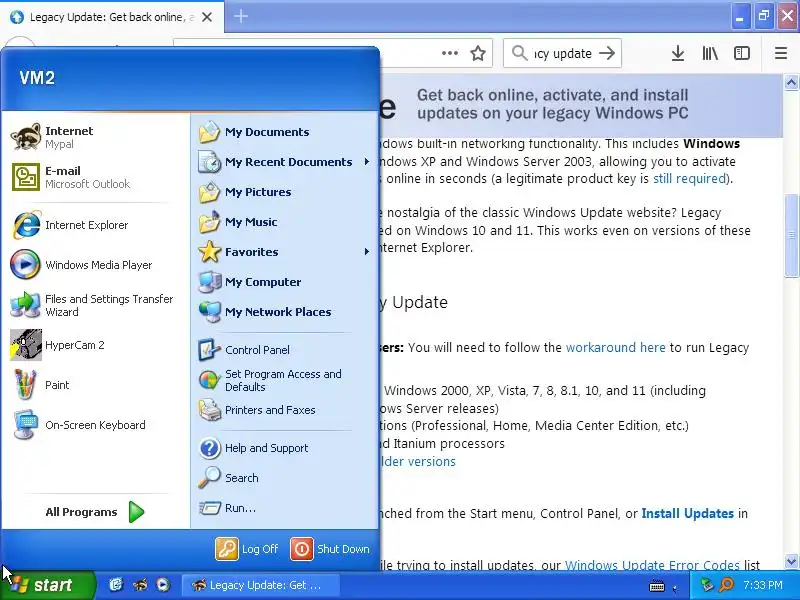Expand All Programs list
The height and width of the screenshot is (600, 800).
[94, 512]
